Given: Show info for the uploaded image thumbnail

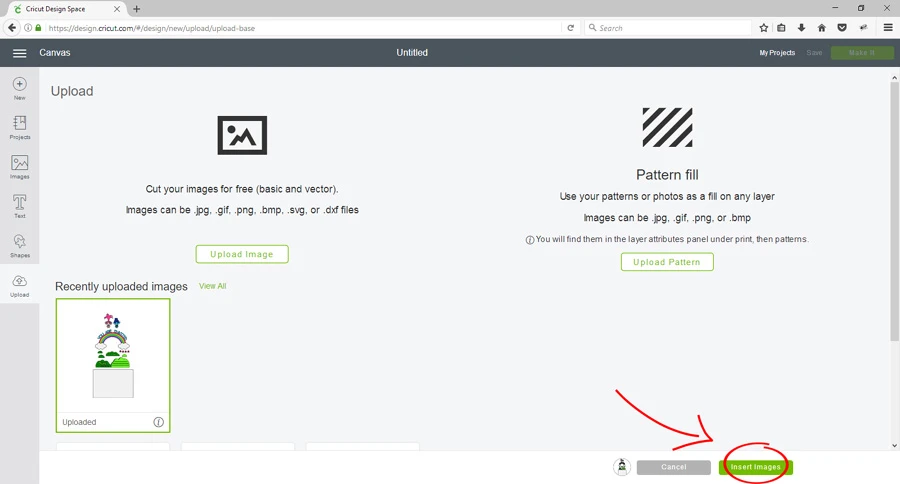Looking at the screenshot, I should coord(158,422).
